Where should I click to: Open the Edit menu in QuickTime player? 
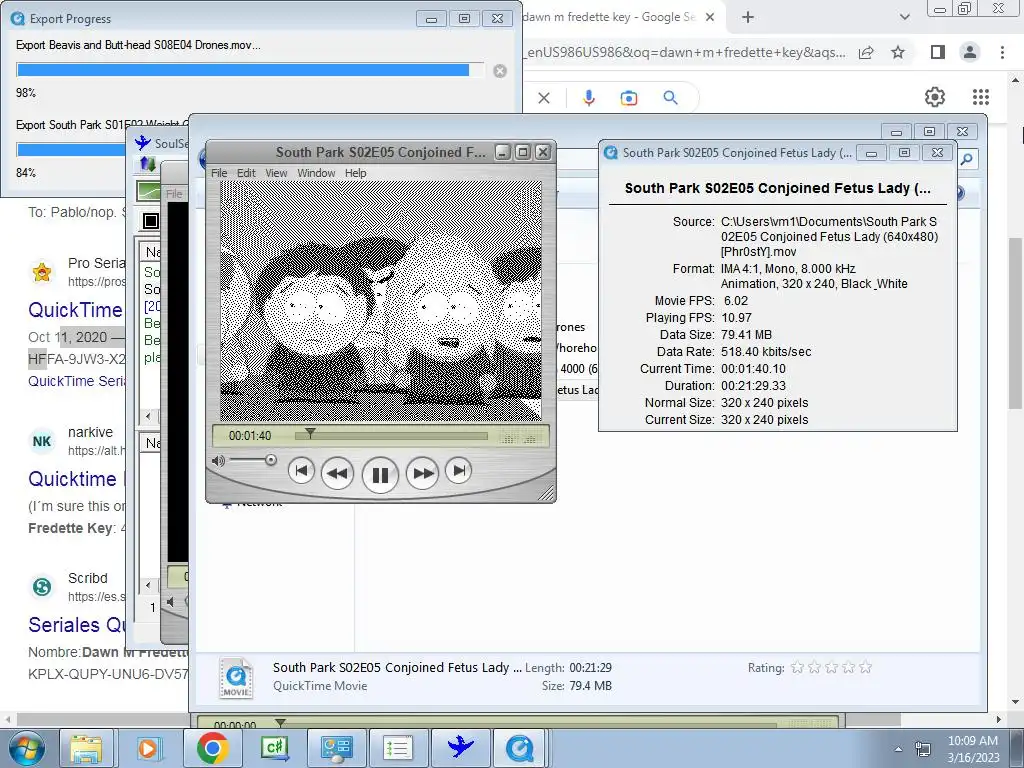[x=246, y=173]
